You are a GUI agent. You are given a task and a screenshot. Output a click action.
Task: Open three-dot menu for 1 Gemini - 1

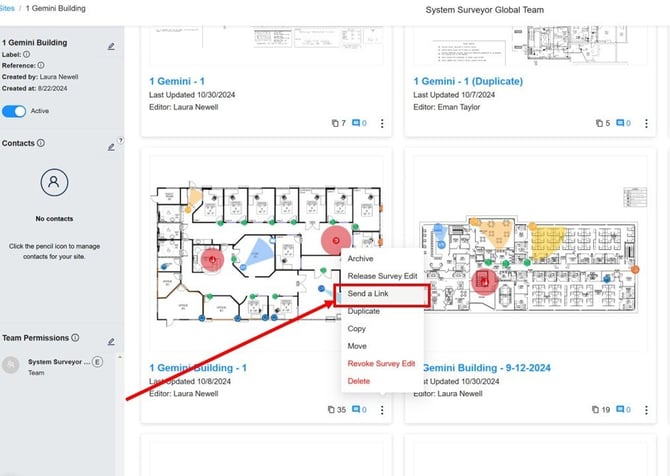click(x=382, y=123)
